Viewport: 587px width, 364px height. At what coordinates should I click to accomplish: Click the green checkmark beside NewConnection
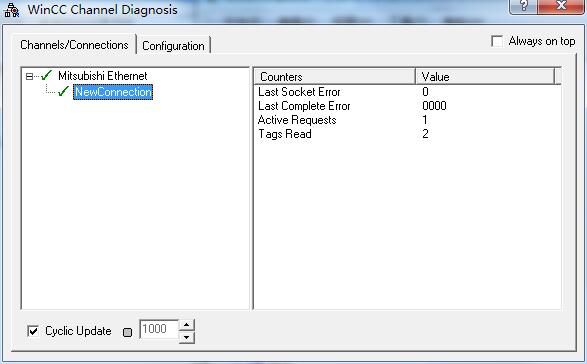point(63,91)
